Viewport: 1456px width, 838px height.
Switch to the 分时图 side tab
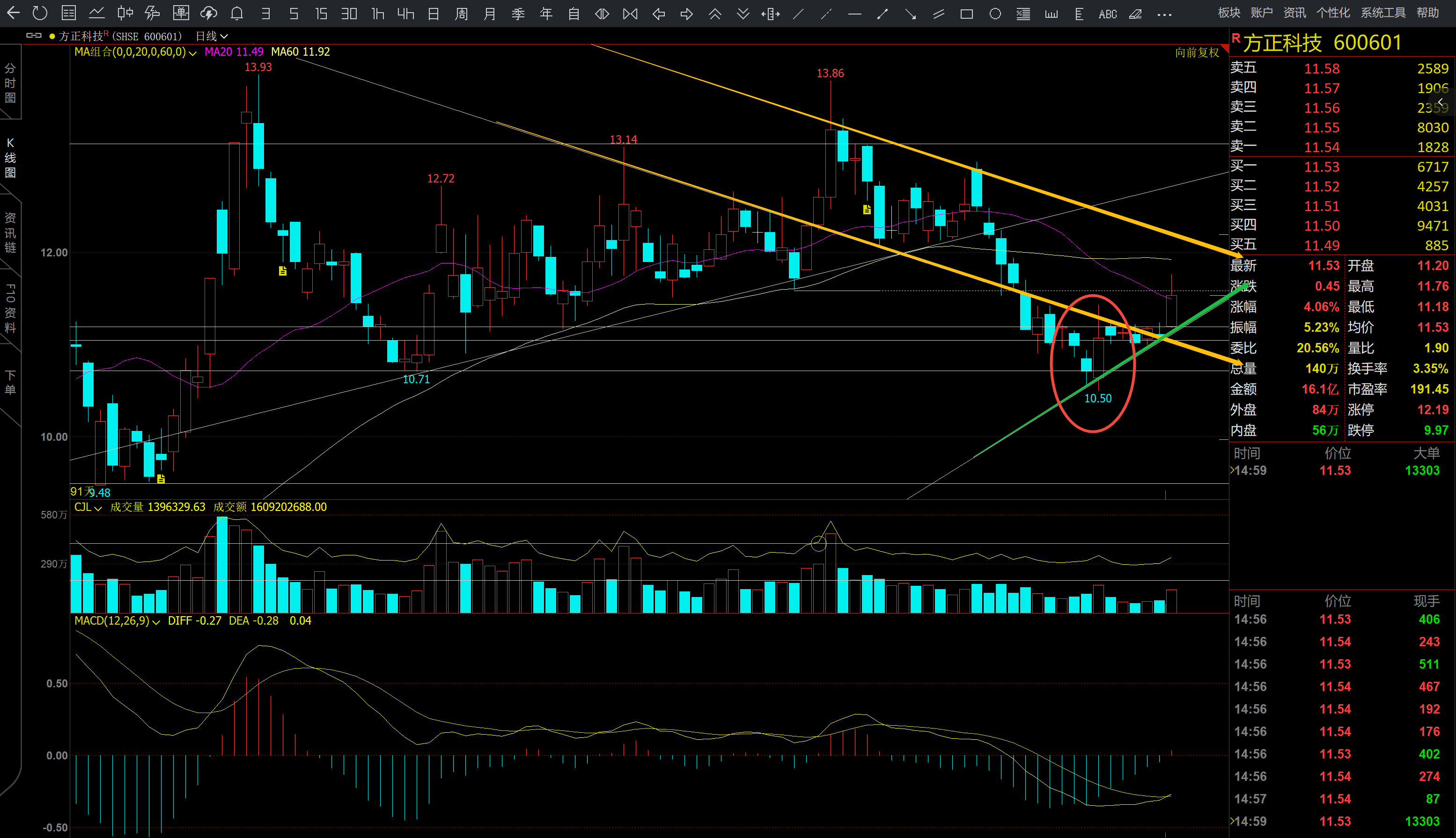[10, 83]
